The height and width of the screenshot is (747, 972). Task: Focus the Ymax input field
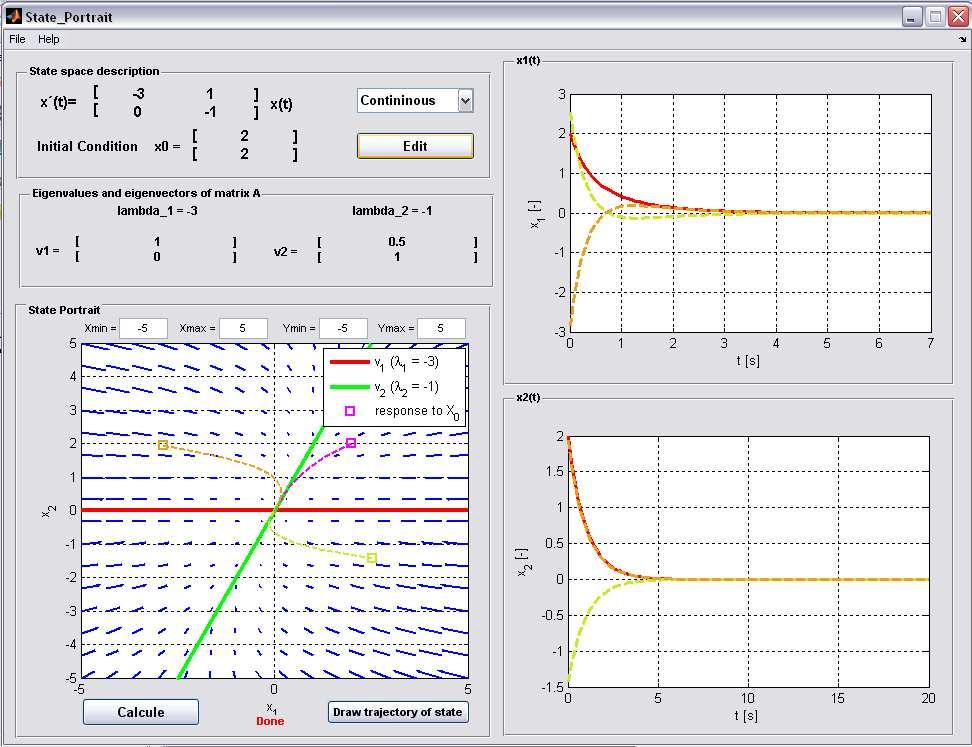[441, 329]
